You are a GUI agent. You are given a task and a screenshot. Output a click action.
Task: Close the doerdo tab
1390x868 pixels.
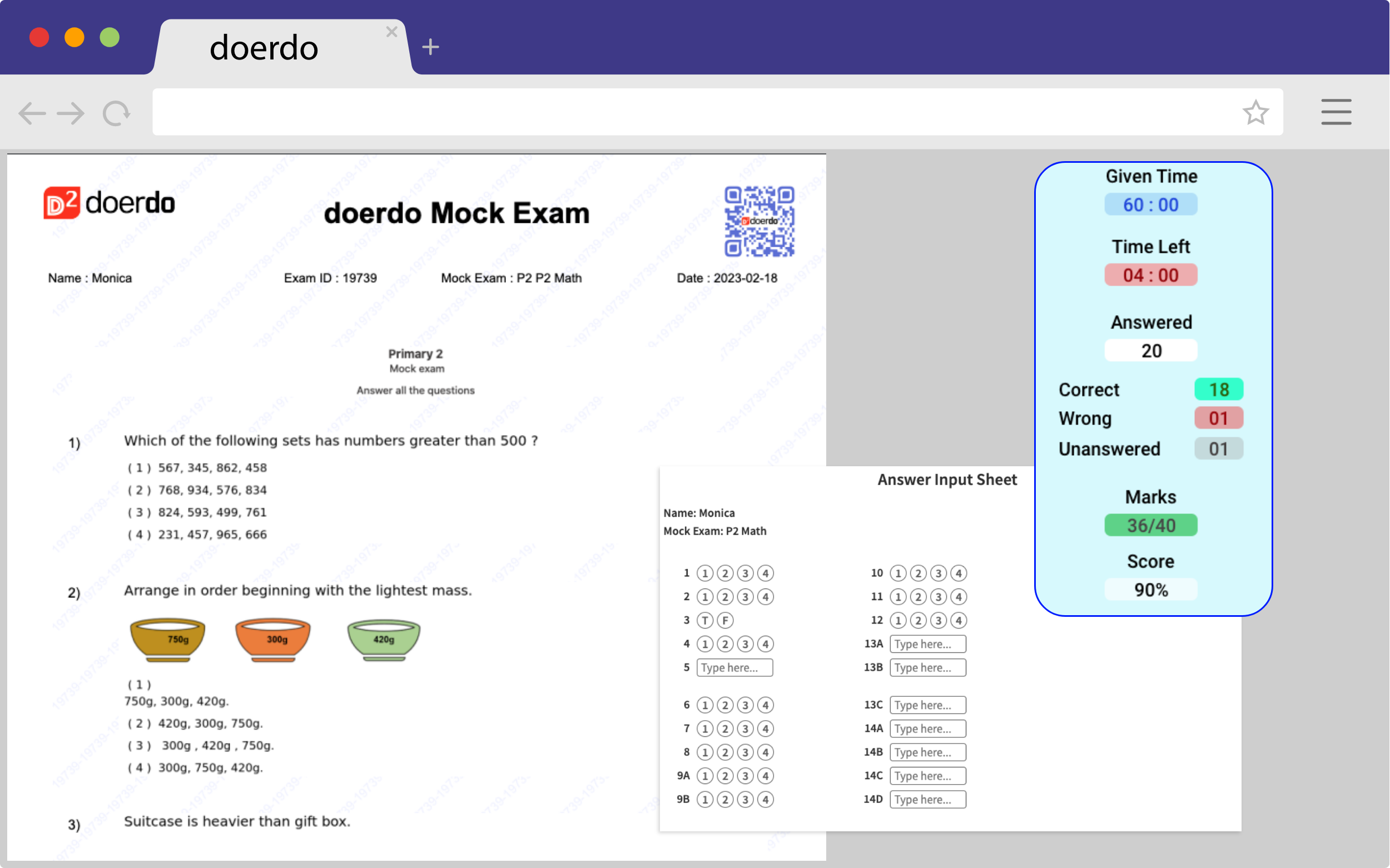pos(392,32)
